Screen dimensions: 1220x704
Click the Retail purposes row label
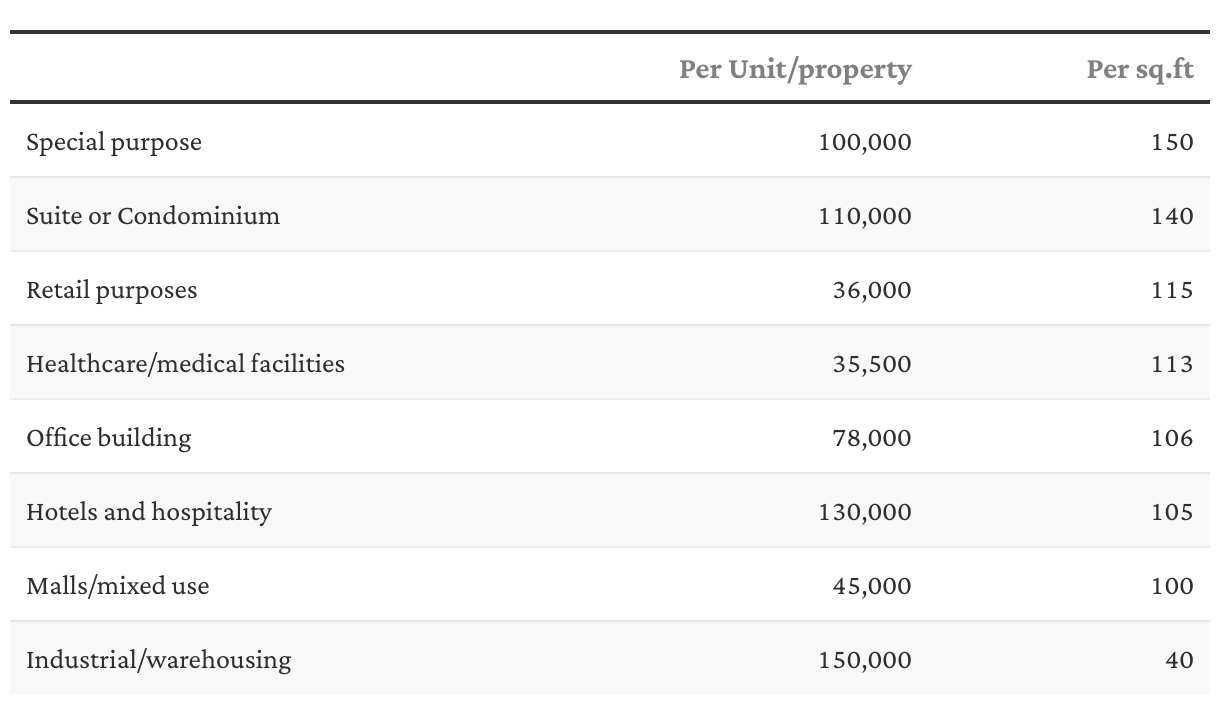112,290
